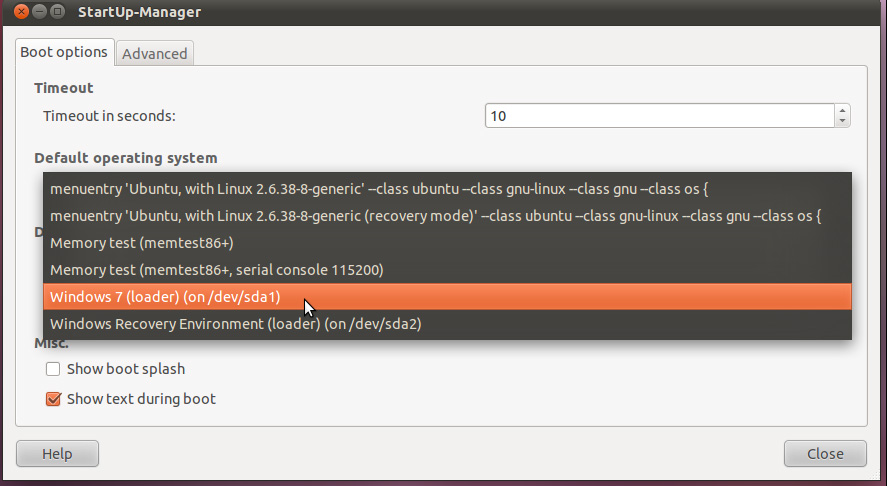Enable the Show boot splash checkbox
This screenshot has width=887, height=486.
[53, 369]
